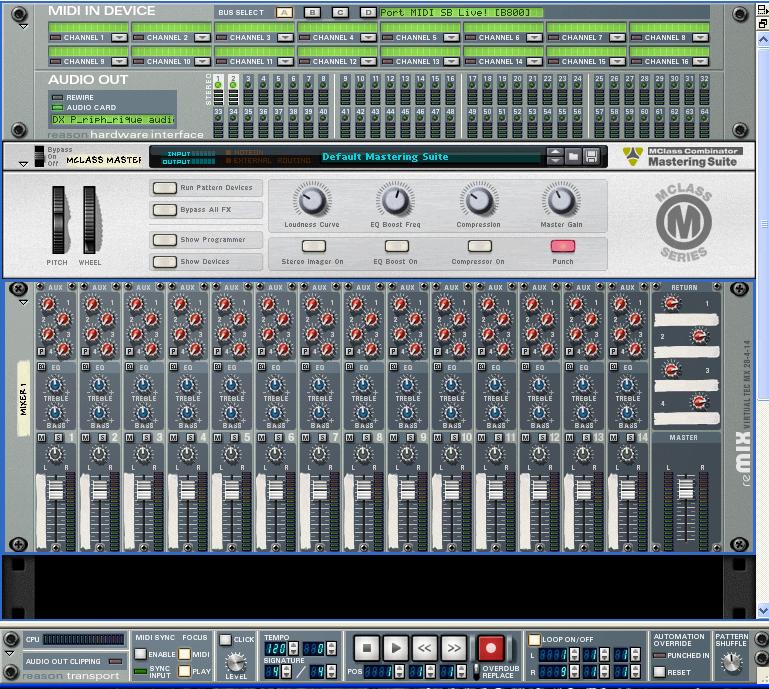Viewport: 769px width, 689px height.
Task: Enable MIDI Sync checkbox
Action: (x=140, y=654)
